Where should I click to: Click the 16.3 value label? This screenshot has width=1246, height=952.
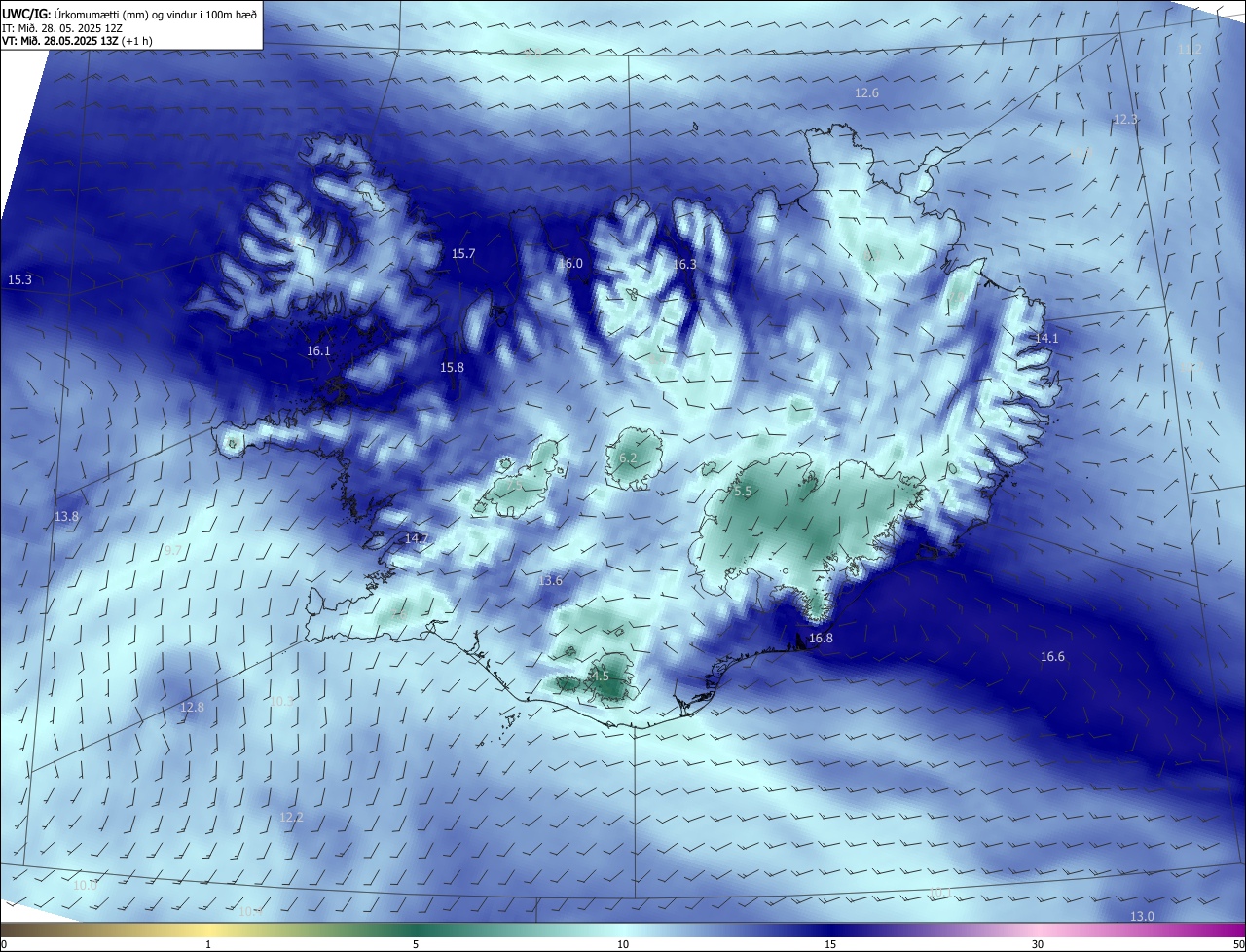pos(684,265)
